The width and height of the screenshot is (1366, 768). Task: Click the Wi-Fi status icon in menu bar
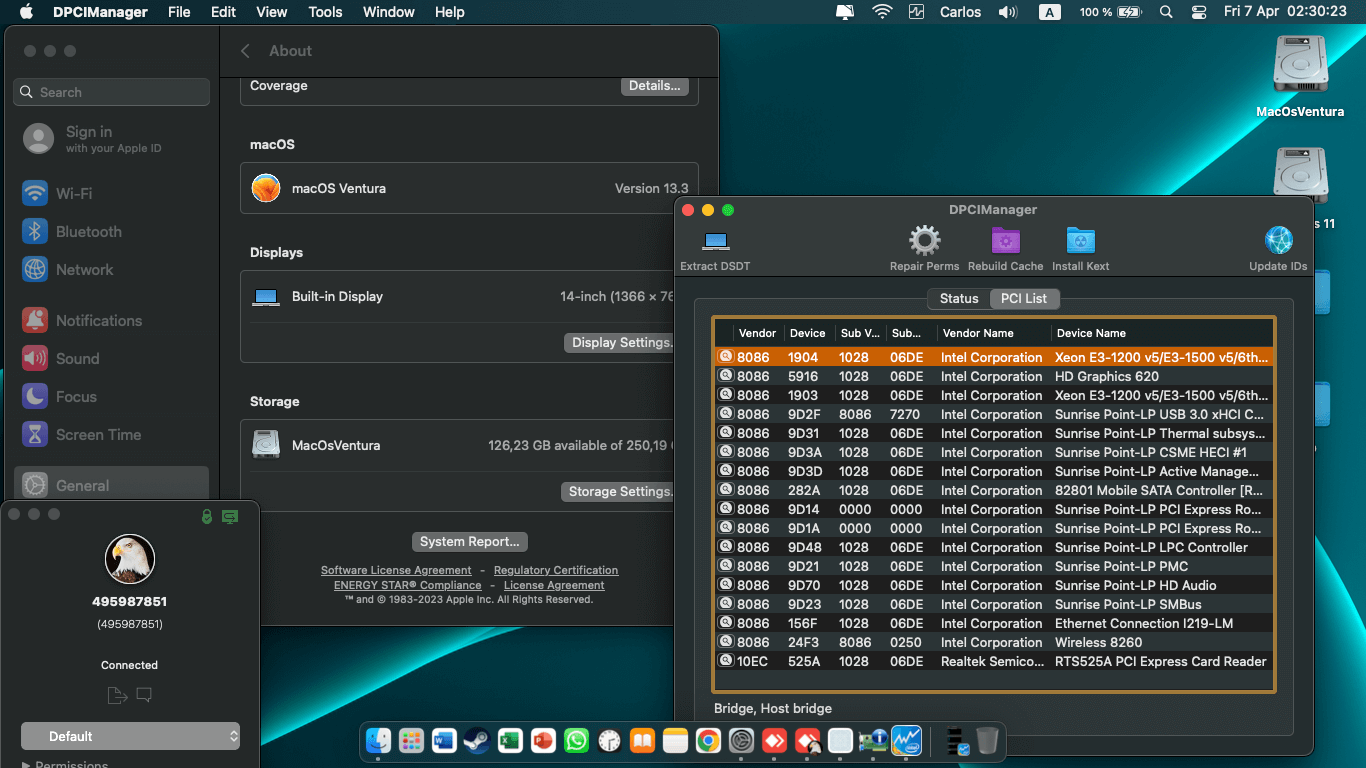882,12
